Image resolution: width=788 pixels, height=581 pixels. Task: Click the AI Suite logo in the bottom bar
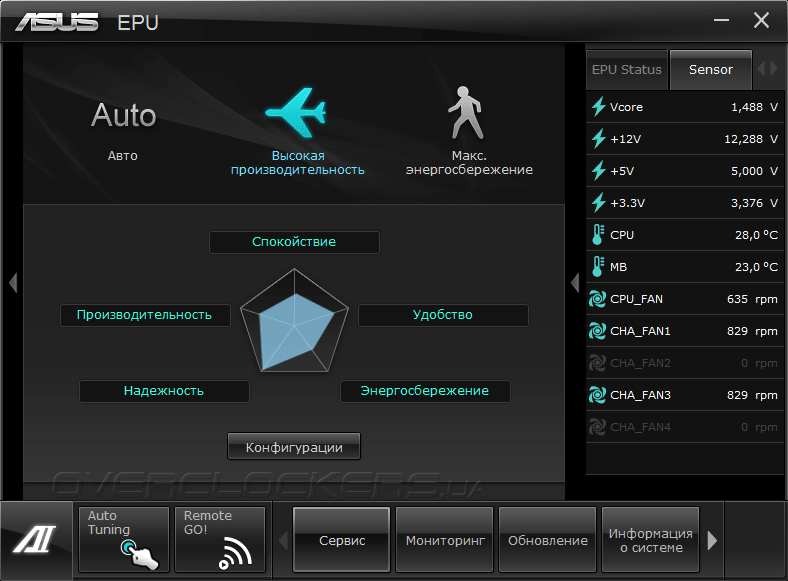(34, 539)
